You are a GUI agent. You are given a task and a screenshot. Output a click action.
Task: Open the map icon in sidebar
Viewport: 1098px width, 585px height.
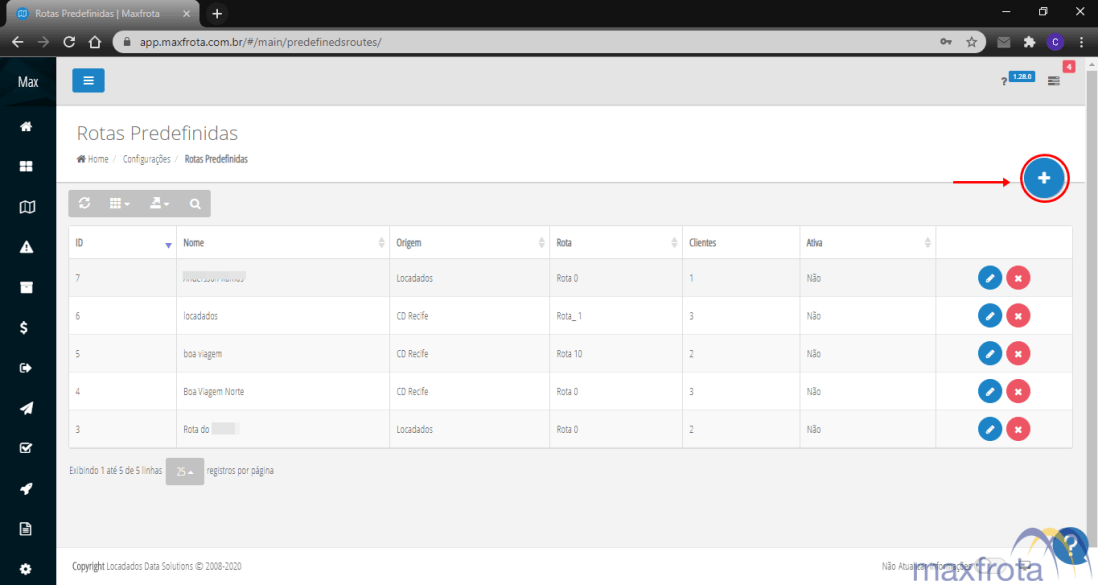pos(27,207)
